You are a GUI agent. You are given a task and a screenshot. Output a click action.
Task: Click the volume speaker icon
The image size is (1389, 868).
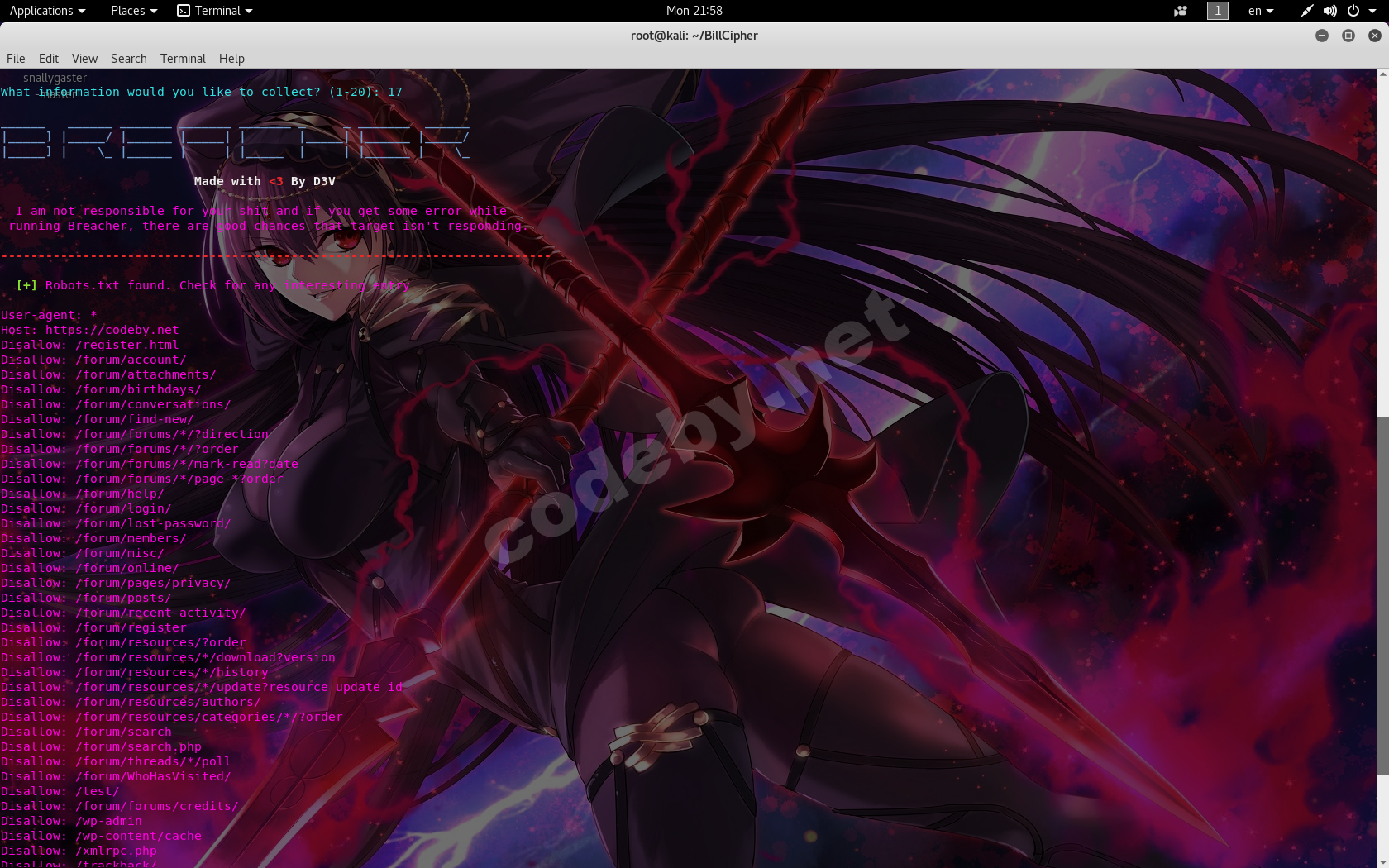1329,11
